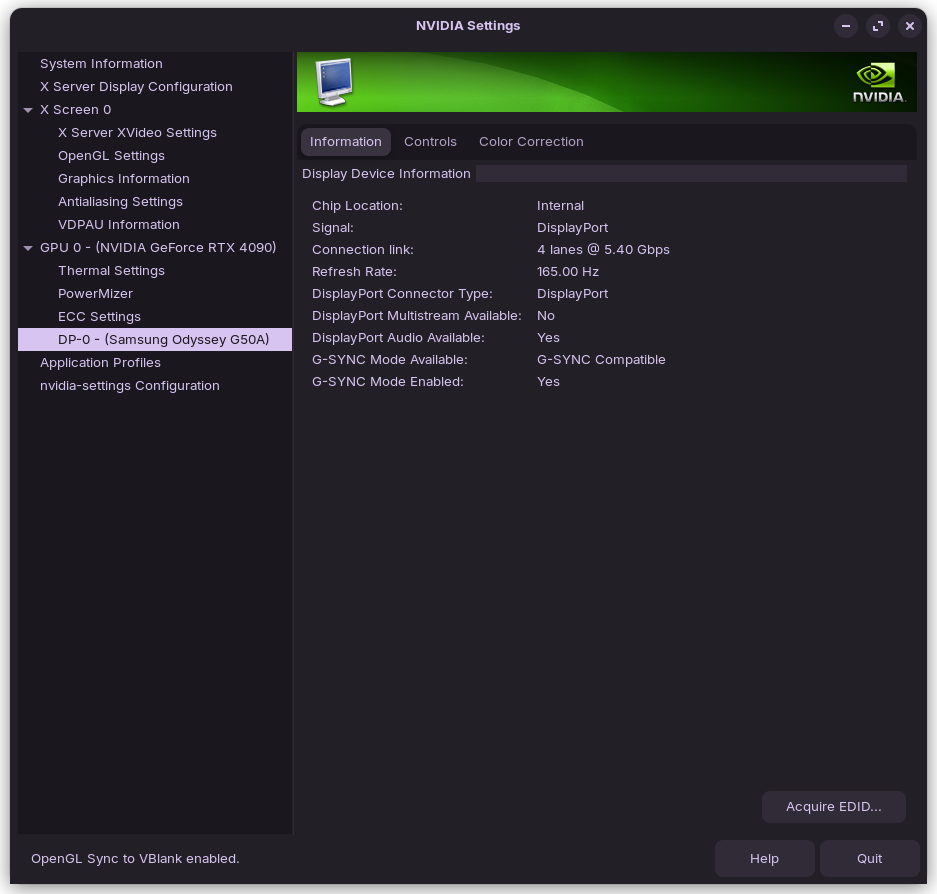Maximize the NVIDIA Settings window
Image resolution: width=937 pixels, height=894 pixels.
(x=877, y=26)
